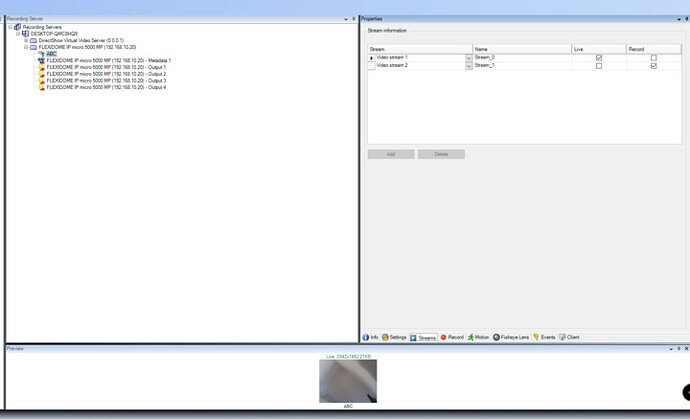
Task: Click the Output 1 icon in tree
Action: click(41, 67)
